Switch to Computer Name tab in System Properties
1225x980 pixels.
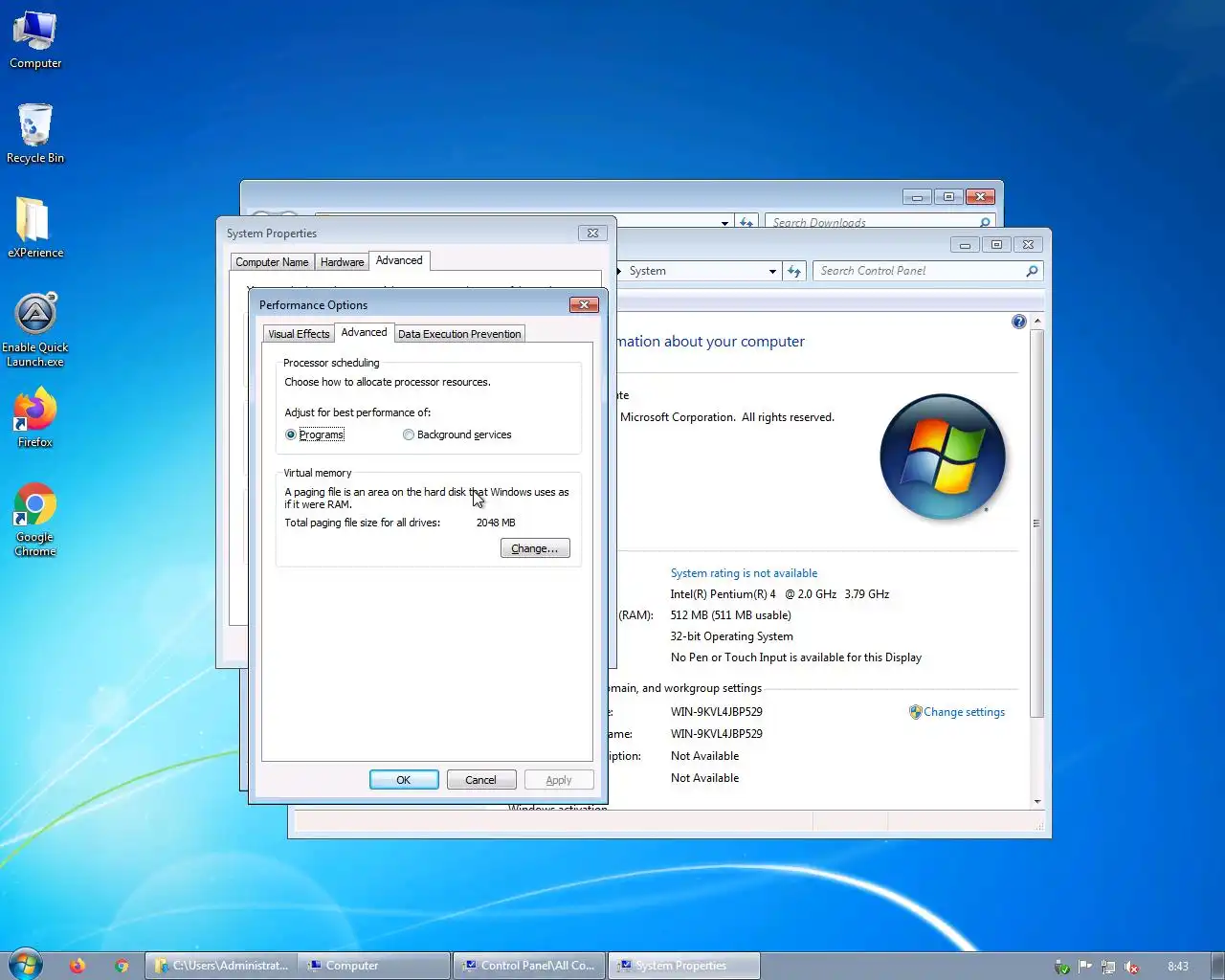pyautogui.click(x=272, y=262)
